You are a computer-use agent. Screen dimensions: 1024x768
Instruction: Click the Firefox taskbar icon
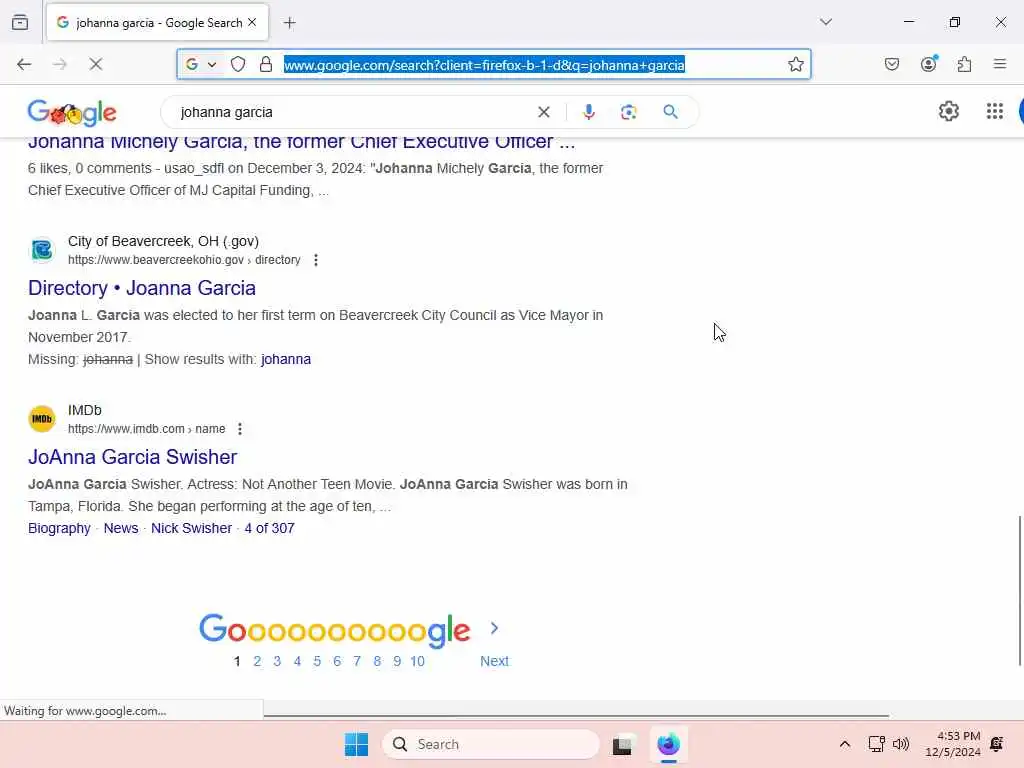point(669,744)
